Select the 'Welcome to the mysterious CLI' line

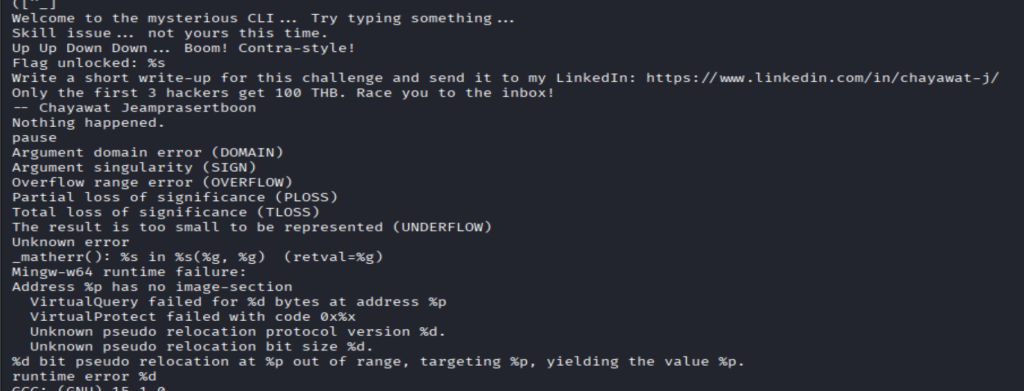[x=263, y=18]
